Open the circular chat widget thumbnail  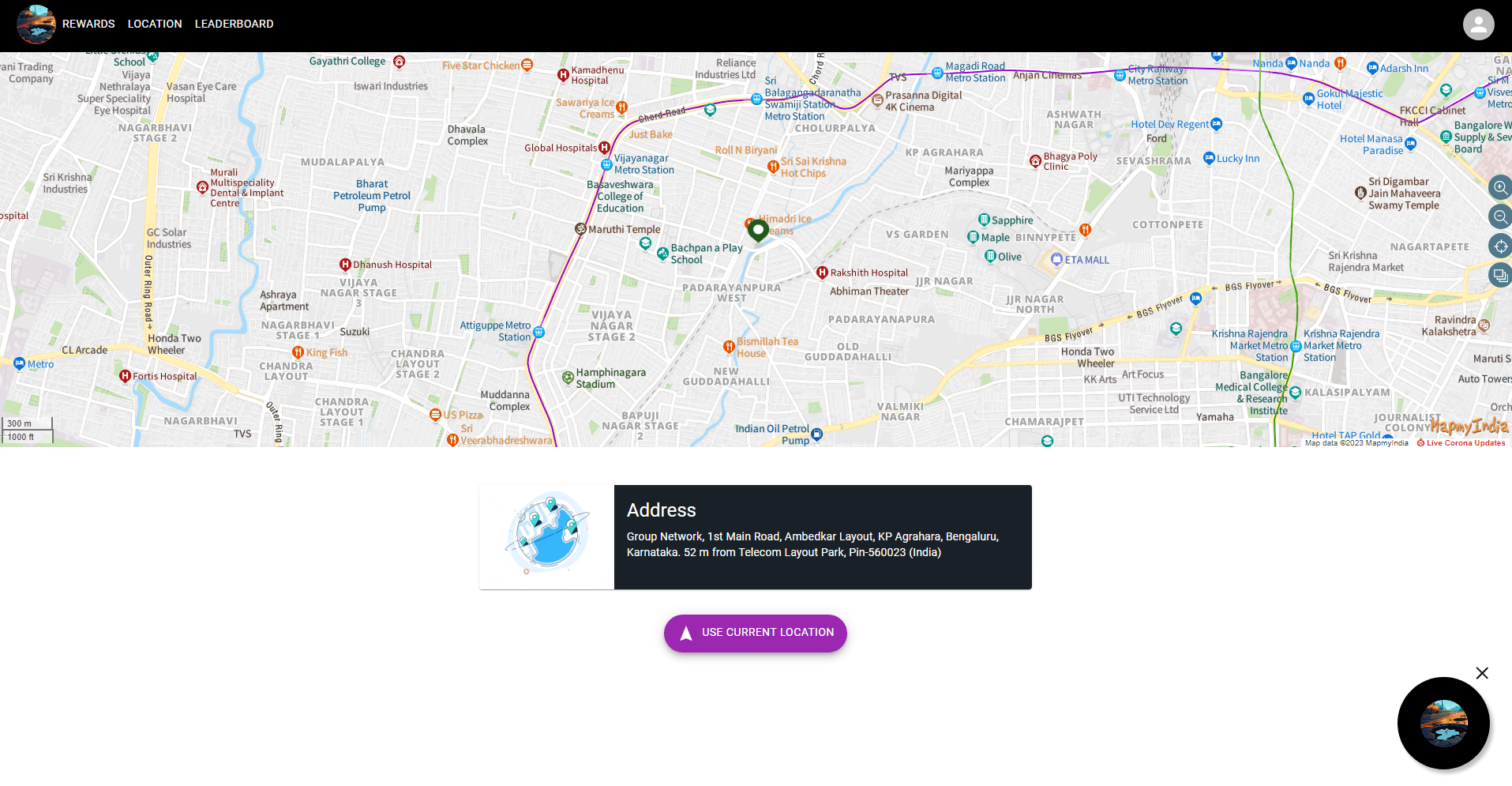pos(1443,722)
